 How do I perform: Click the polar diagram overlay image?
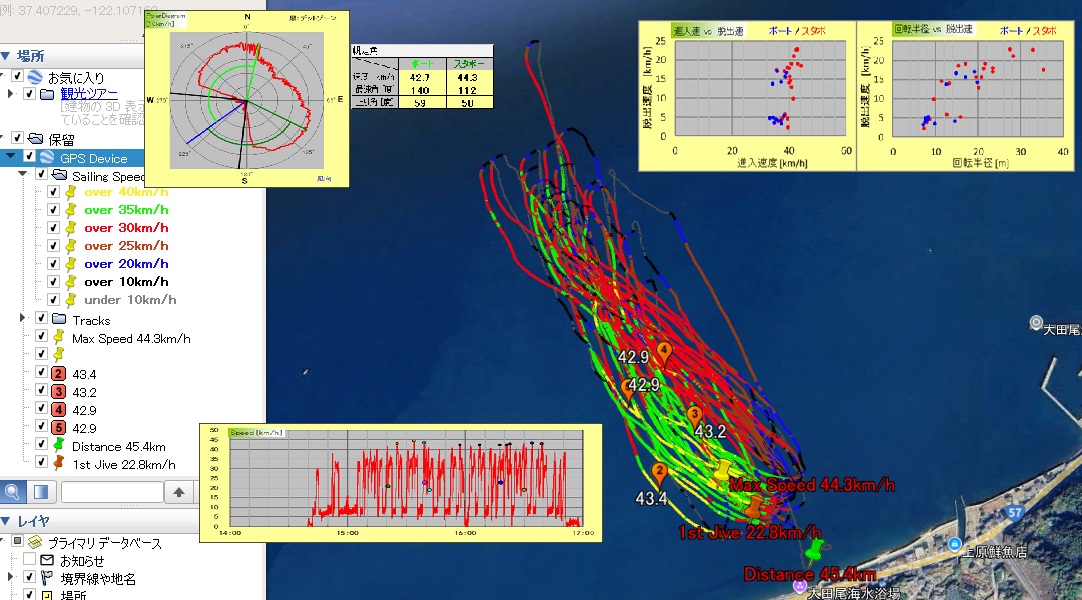(246, 99)
